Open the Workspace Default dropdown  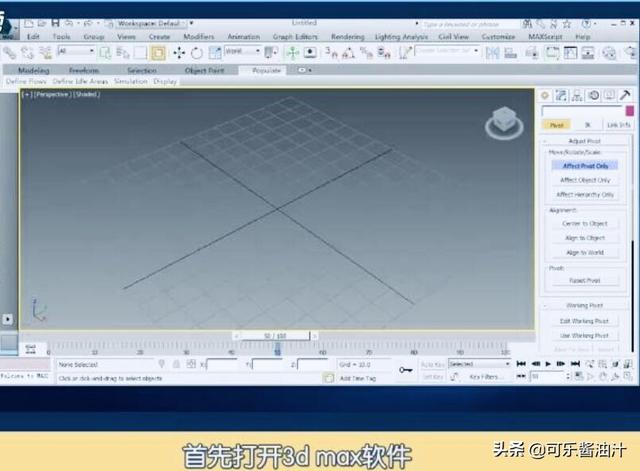(x=151, y=23)
